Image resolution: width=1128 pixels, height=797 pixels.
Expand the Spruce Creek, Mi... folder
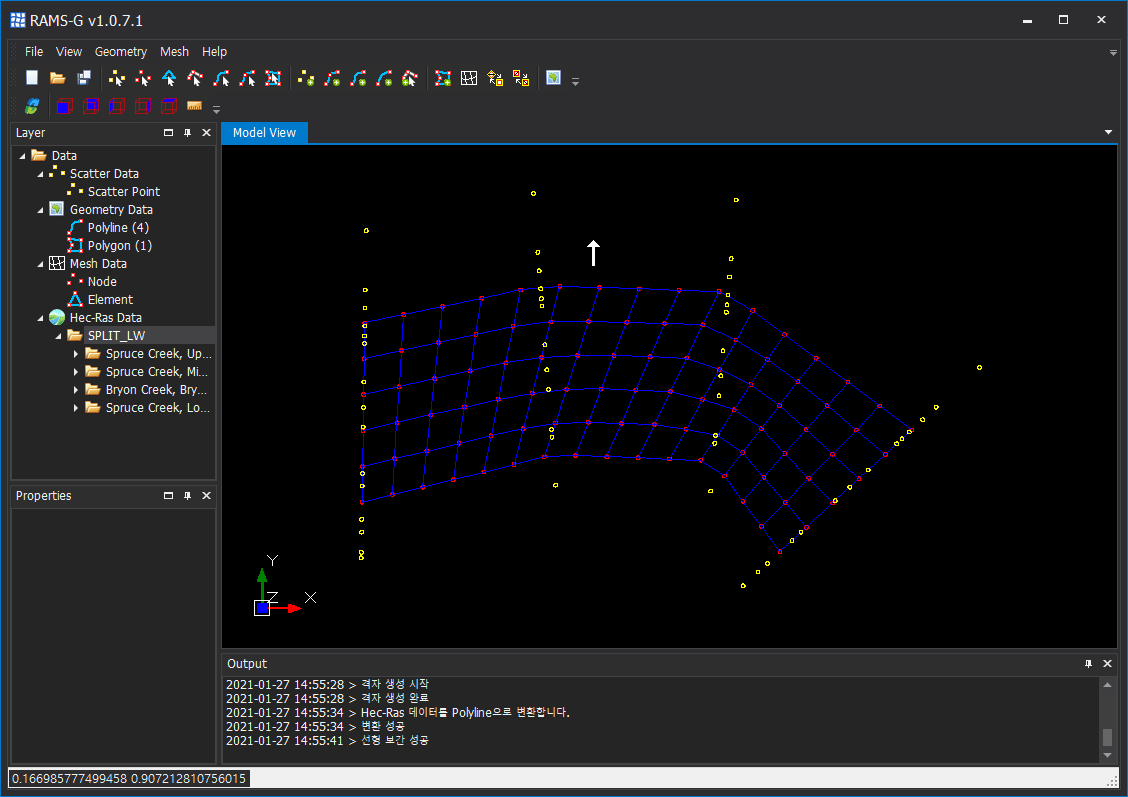point(76,371)
